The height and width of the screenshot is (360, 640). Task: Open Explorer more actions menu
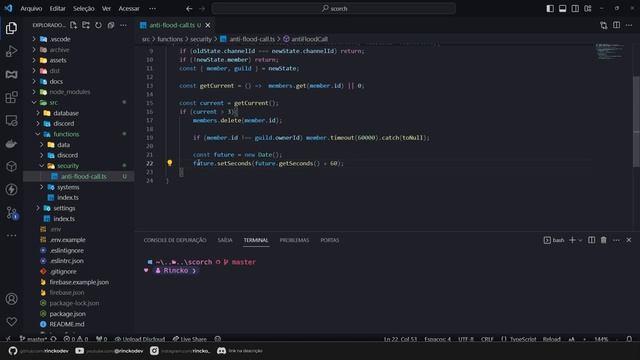(123, 25)
